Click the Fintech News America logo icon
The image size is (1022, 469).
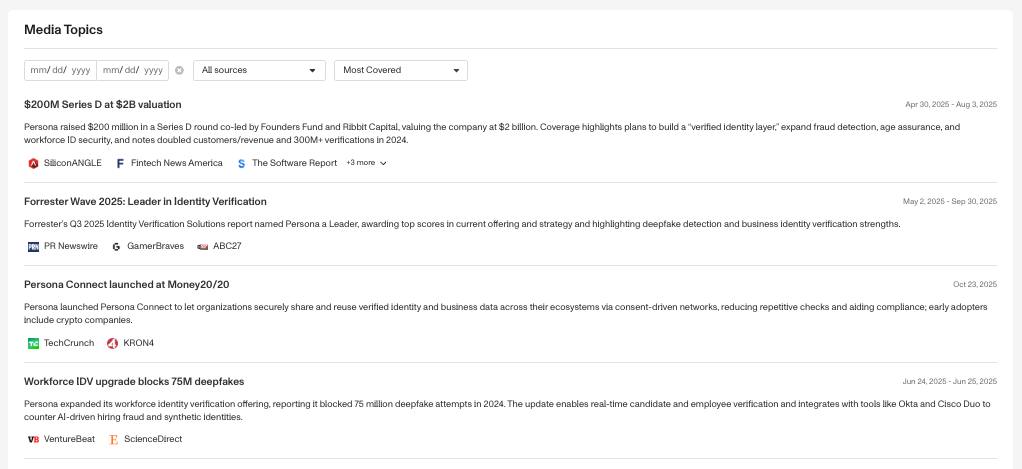click(x=120, y=163)
